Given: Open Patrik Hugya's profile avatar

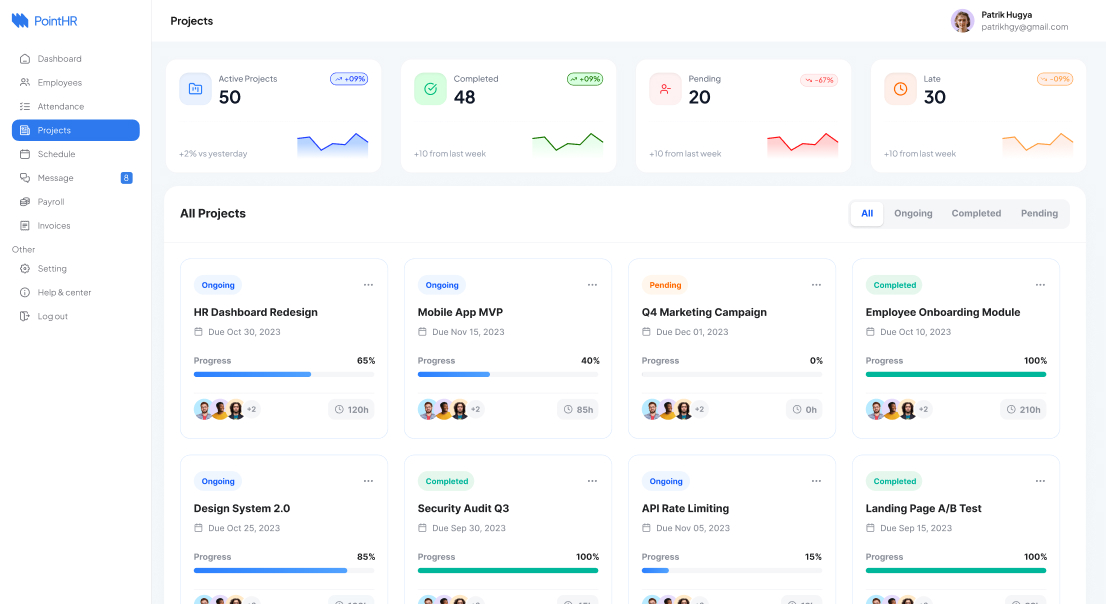Looking at the screenshot, I should click(x=962, y=21).
